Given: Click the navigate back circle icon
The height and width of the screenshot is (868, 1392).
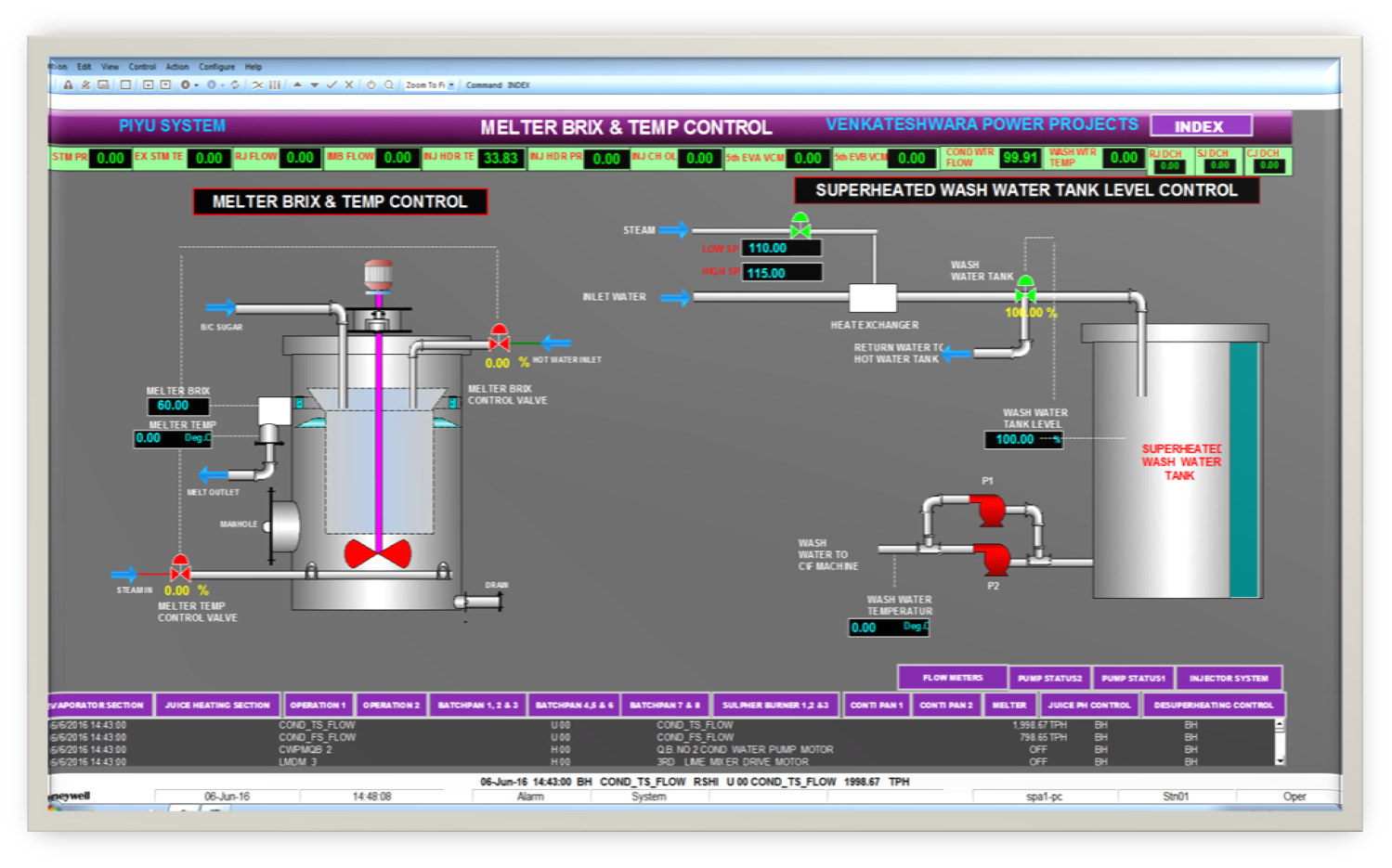Looking at the screenshot, I should [x=186, y=84].
